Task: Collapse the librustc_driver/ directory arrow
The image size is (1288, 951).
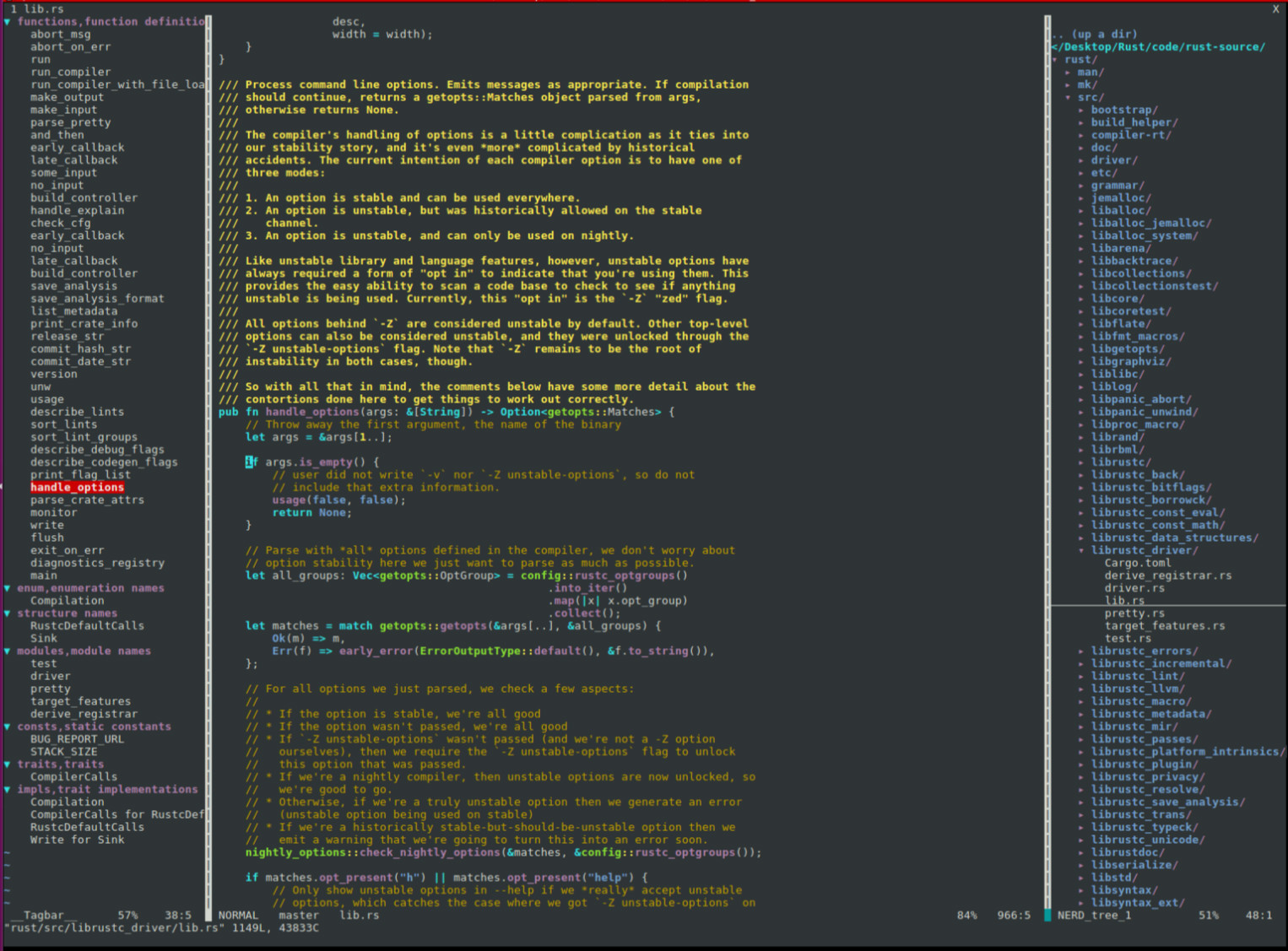Action: click(1081, 550)
